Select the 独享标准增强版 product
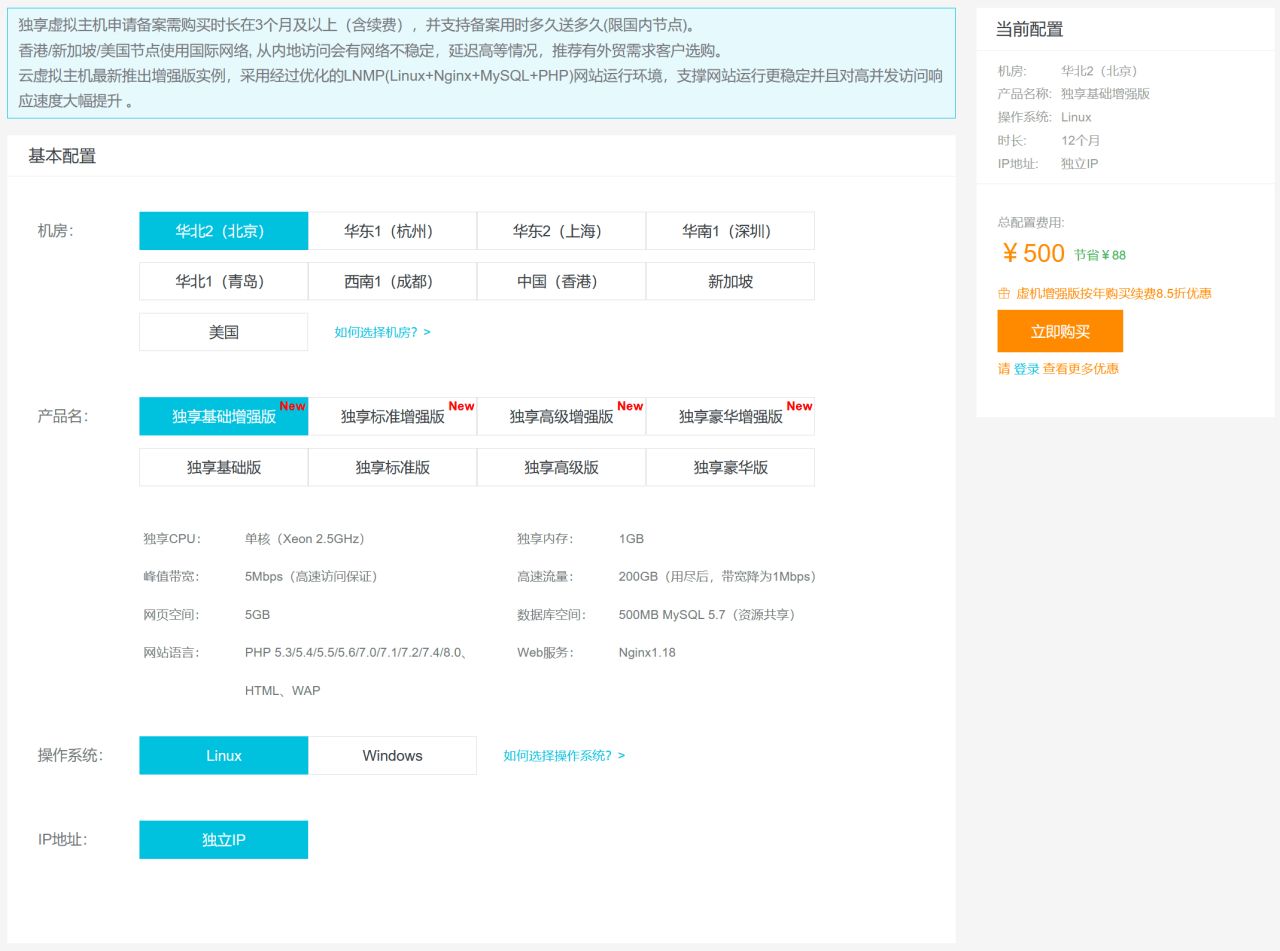Image resolution: width=1280 pixels, height=951 pixels. click(391, 415)
